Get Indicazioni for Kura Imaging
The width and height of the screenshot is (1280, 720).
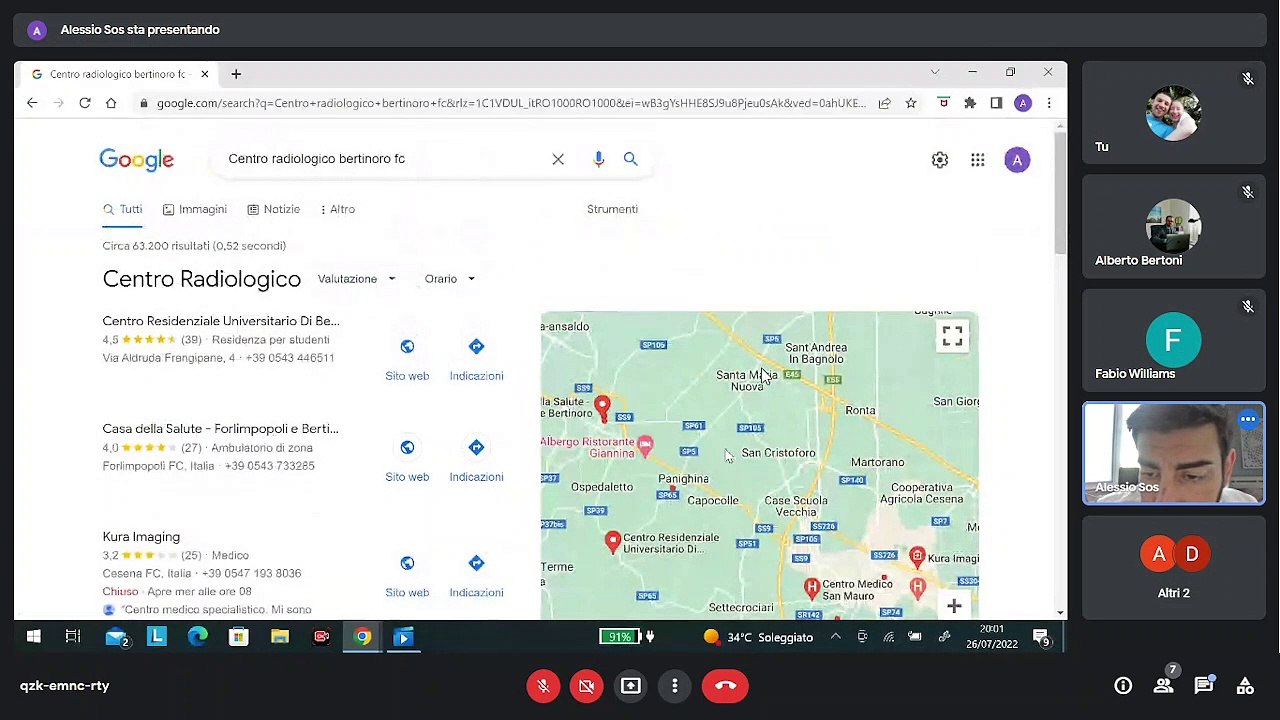pos(476,576)
